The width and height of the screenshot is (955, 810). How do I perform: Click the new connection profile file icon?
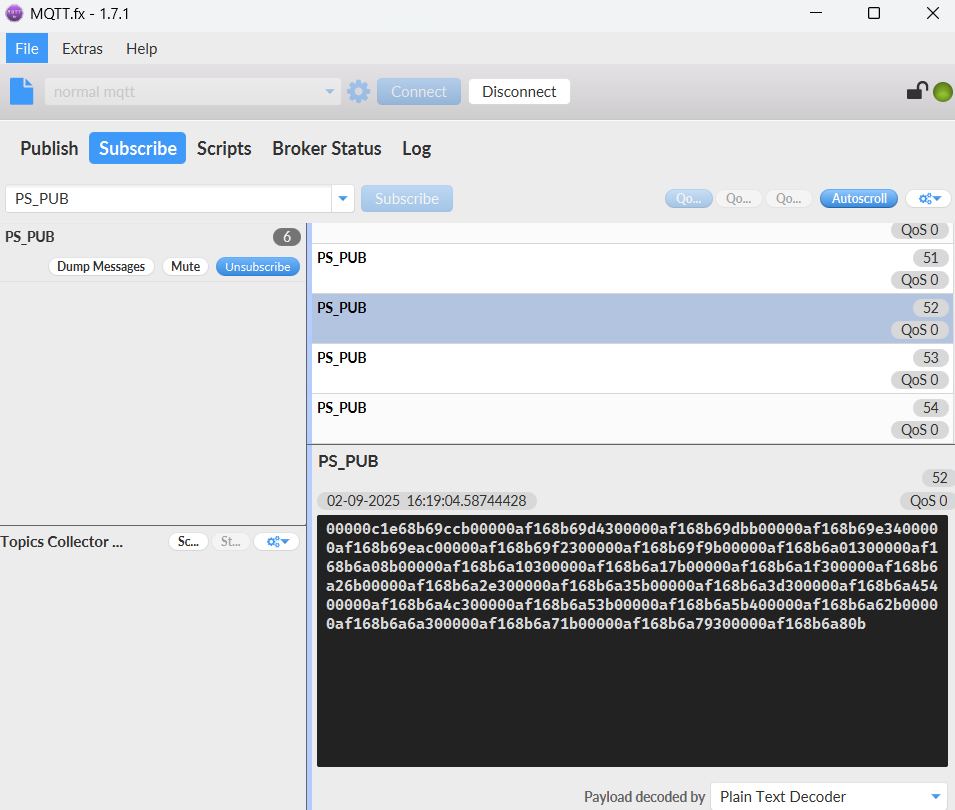coord(21,91)
